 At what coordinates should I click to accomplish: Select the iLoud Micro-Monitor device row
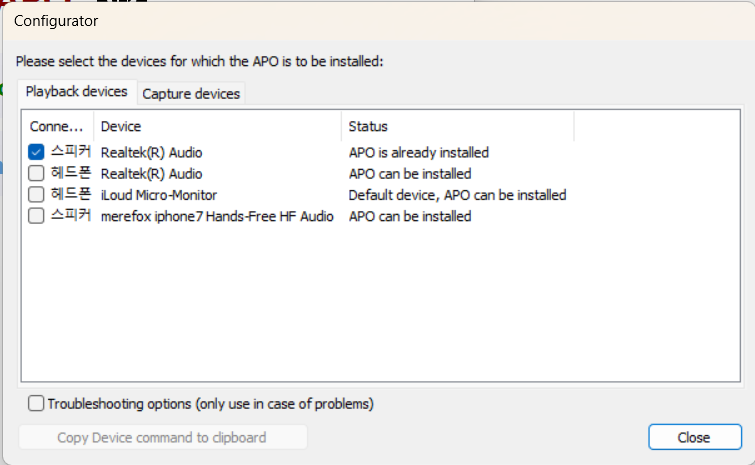159,195
